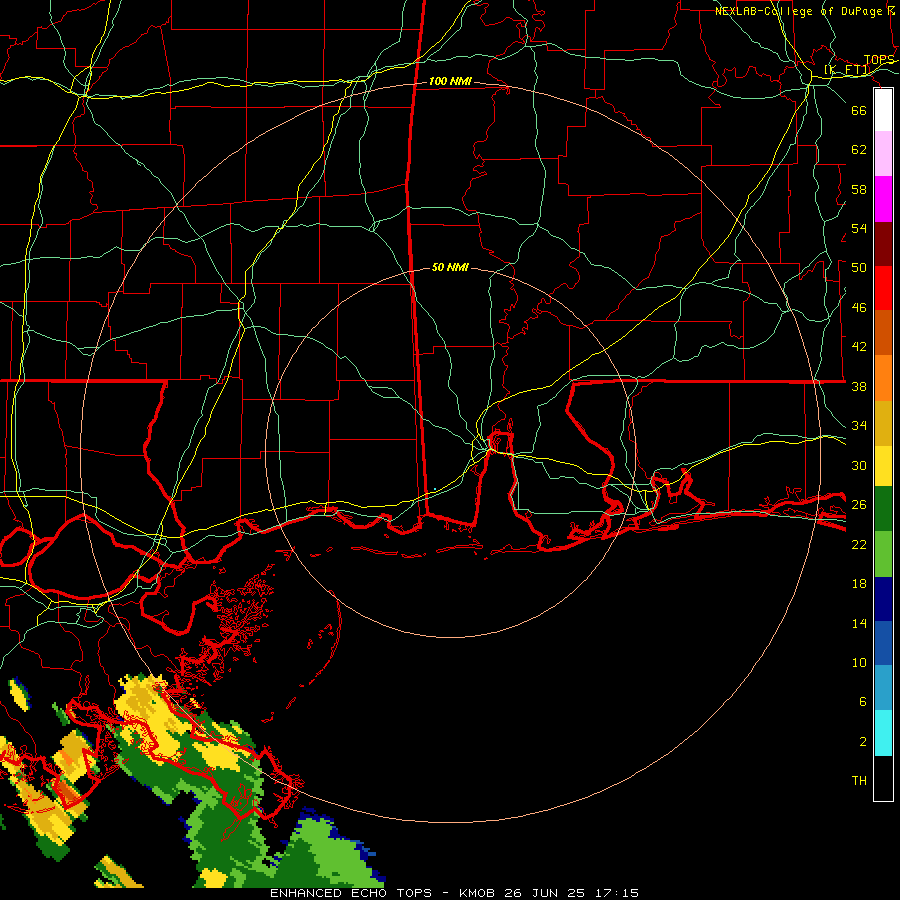The image size is (900, 900).
Task: Click legend value 30
Action: pos(859,465)
